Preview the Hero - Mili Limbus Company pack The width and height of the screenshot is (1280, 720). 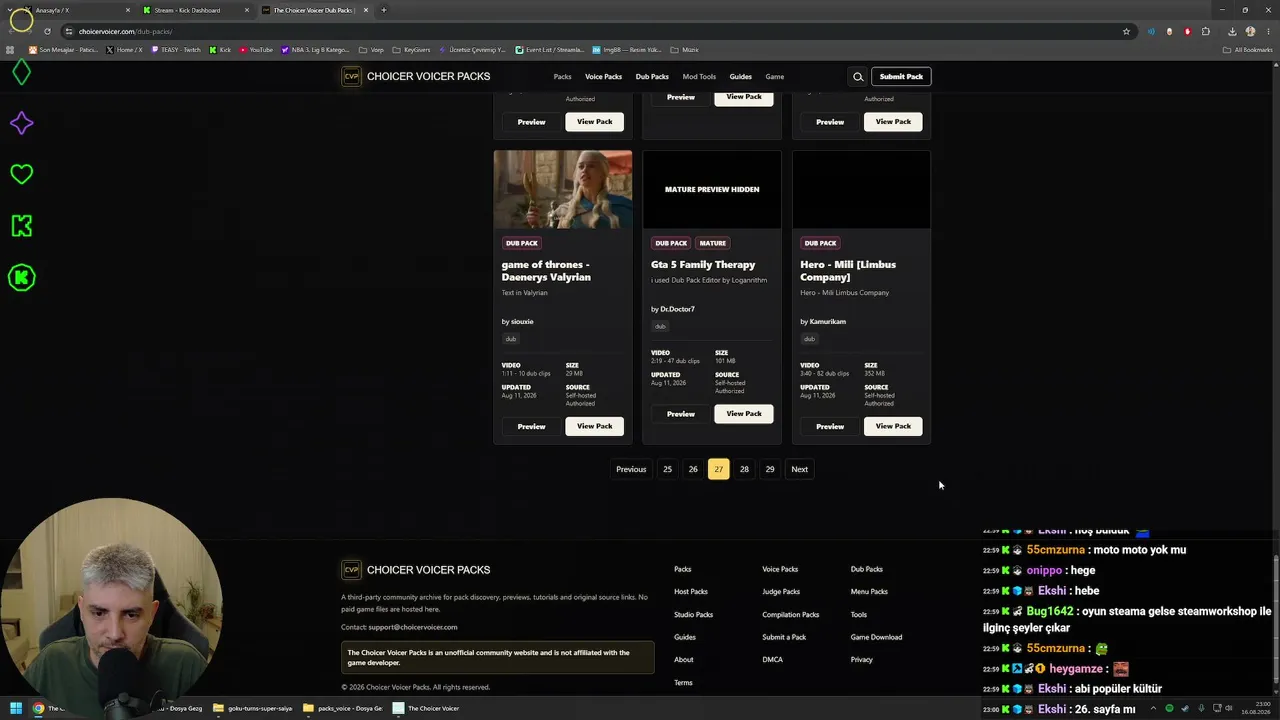pyautogui.click(x=830, y=426)
